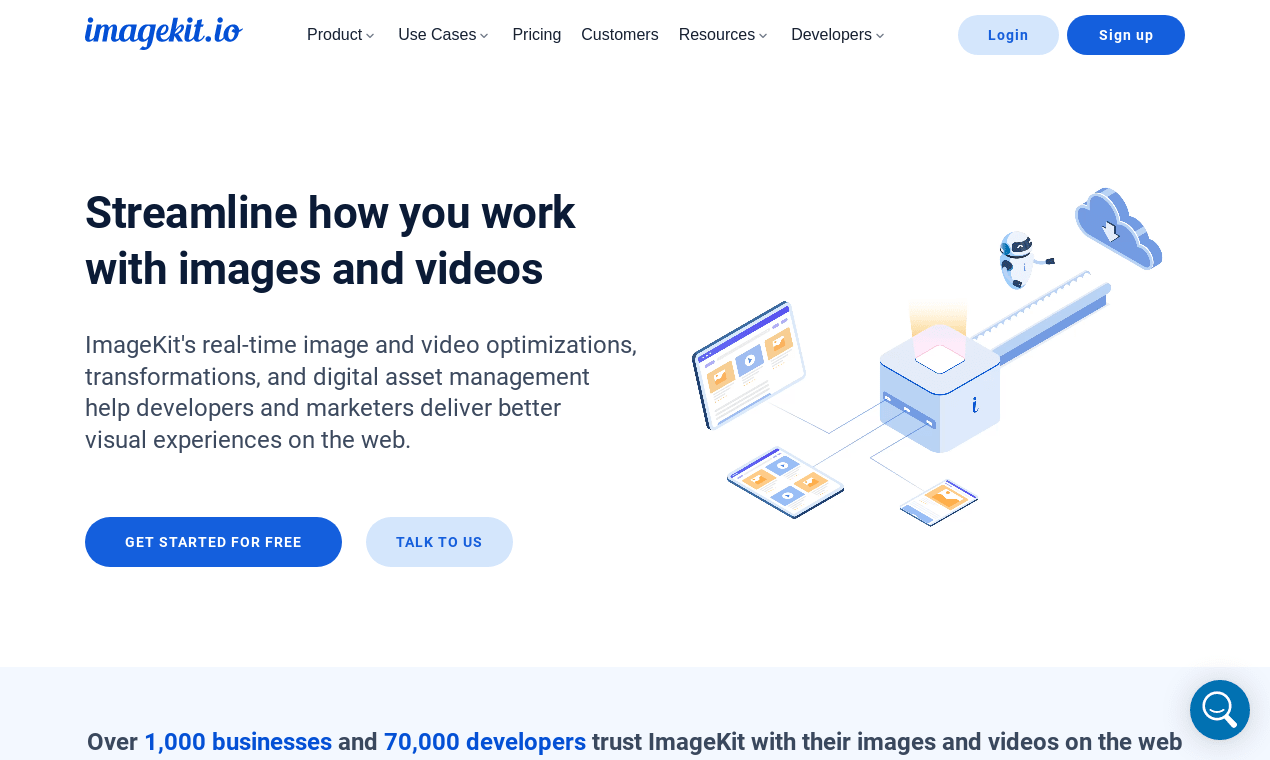This screenshot has height=760, width=1270.
Task: Click the hero isometric illustration
Action: pos(927,357)
